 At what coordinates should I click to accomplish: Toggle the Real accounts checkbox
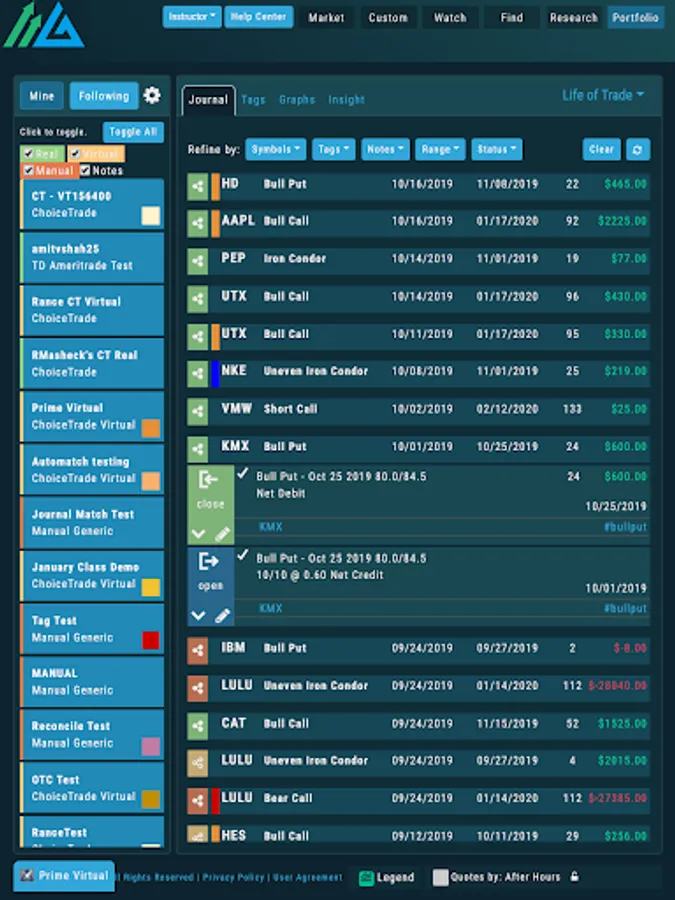[28, 154]
